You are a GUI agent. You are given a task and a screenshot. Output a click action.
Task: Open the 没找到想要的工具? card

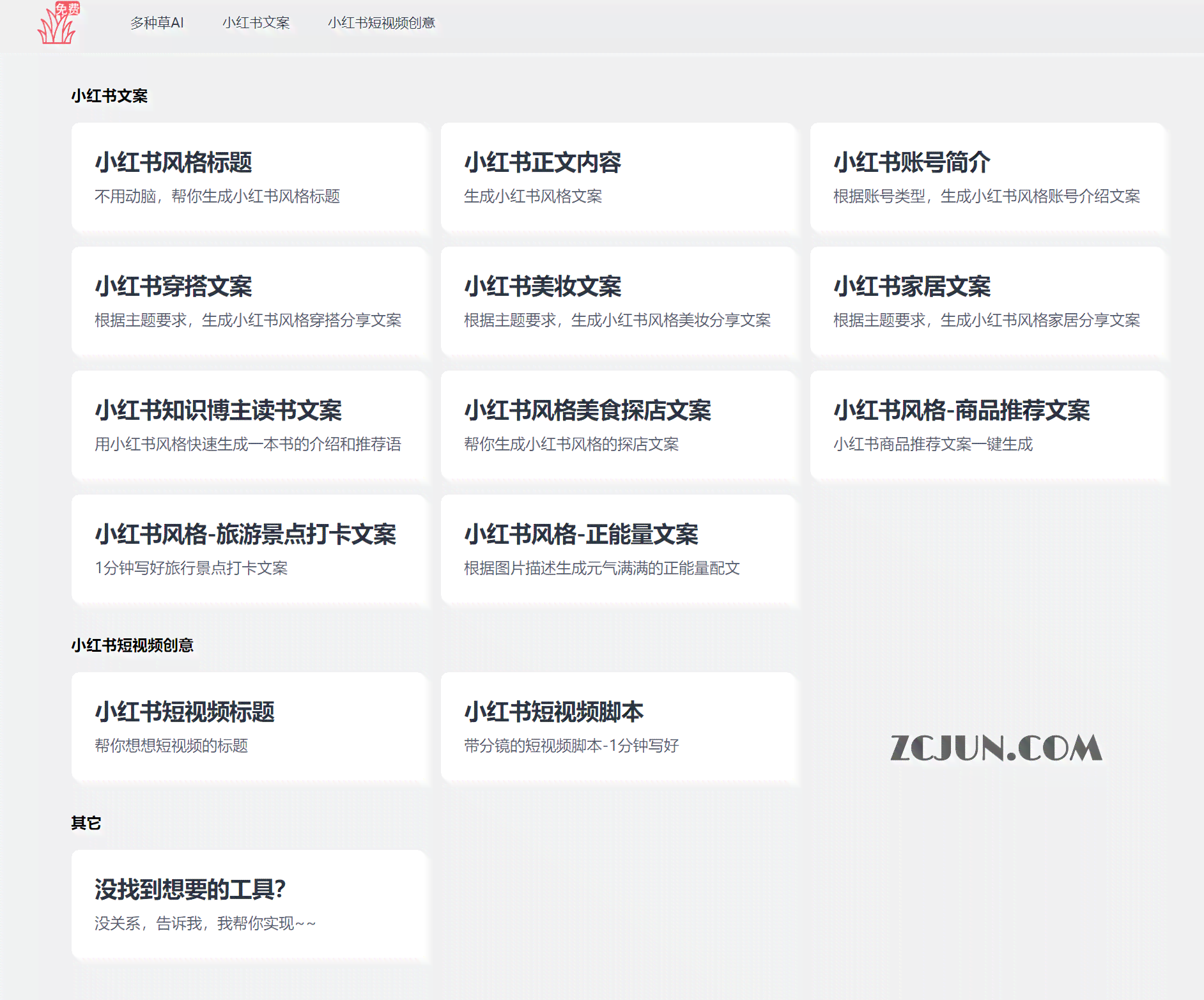click(x=249, y=905)
